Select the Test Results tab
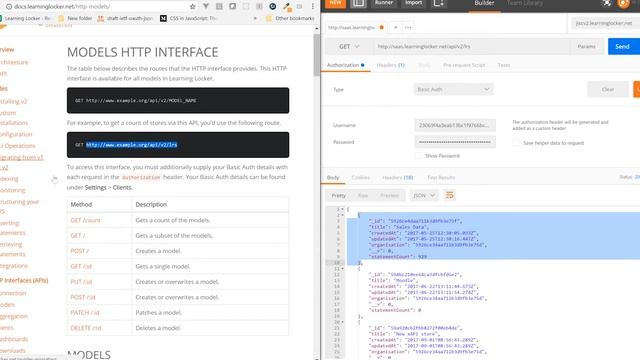 pyautogui.click(x=441, y=178)
